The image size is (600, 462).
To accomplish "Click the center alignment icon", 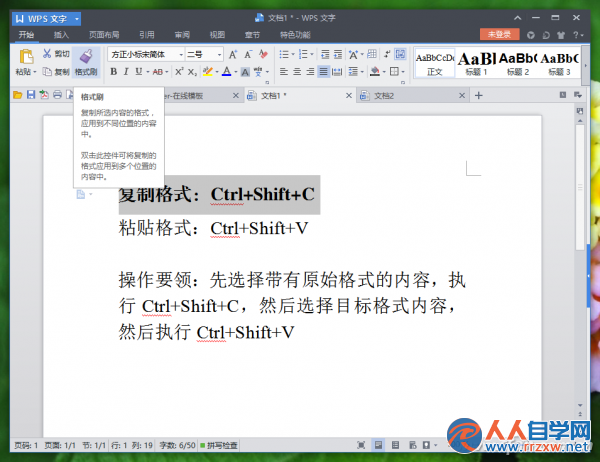I will click(297, 72).
